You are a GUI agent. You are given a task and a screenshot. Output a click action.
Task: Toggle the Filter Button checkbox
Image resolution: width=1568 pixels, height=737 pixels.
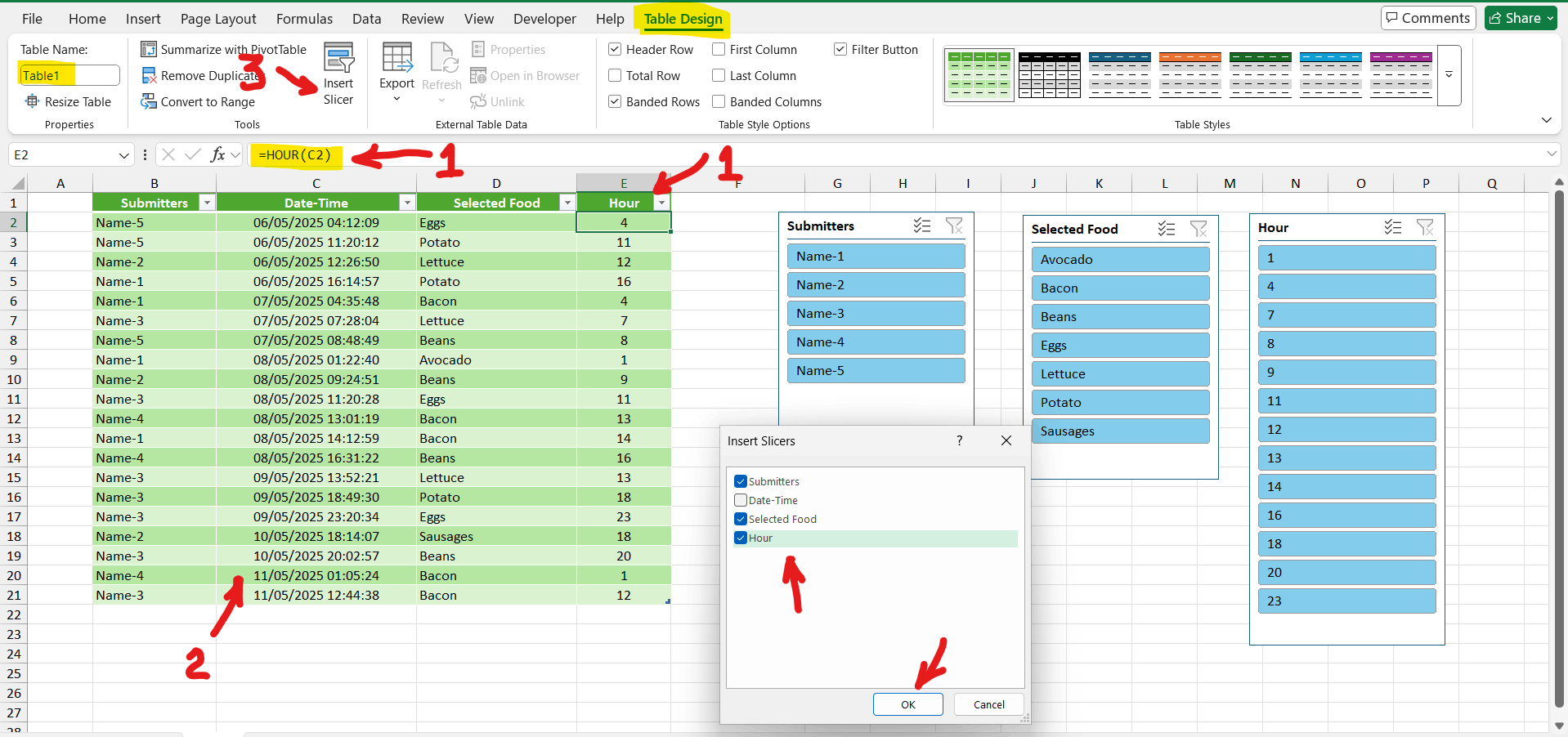coord(840,50)
